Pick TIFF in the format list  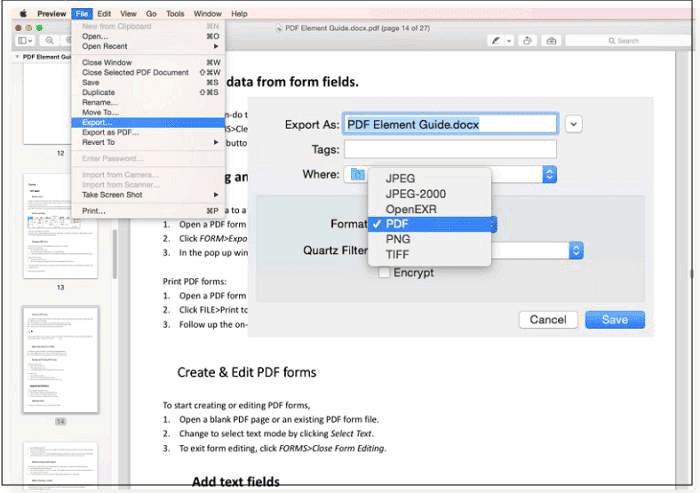[x=397, y=255]
